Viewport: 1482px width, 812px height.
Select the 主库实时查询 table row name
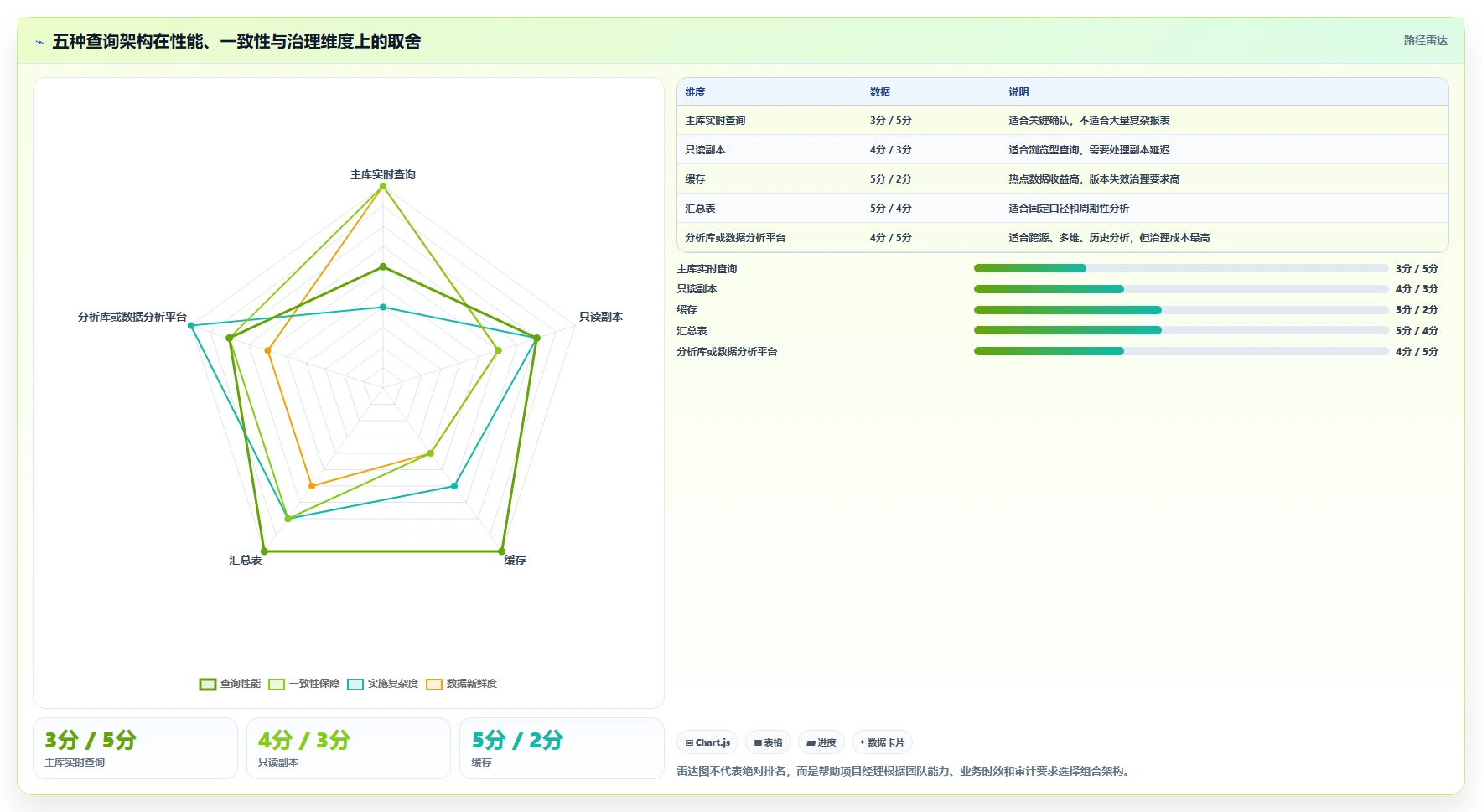tap(715, 121)
